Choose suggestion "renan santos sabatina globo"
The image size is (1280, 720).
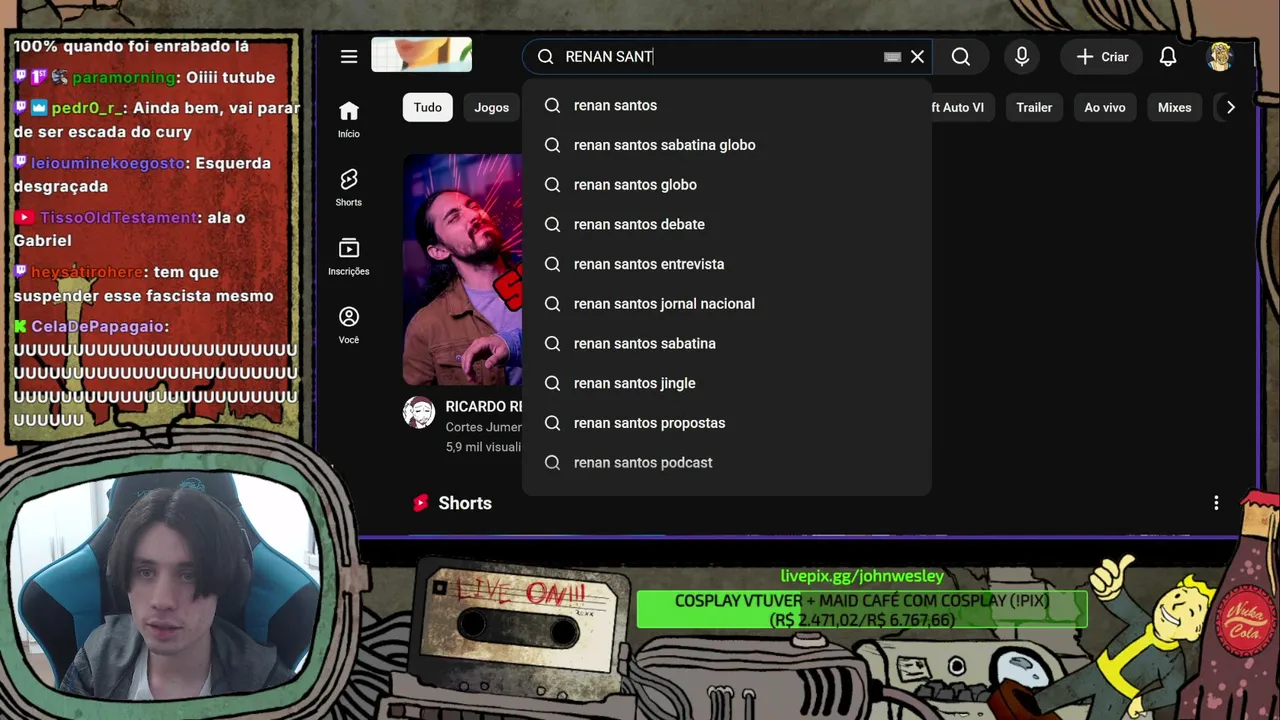point(727,145)
